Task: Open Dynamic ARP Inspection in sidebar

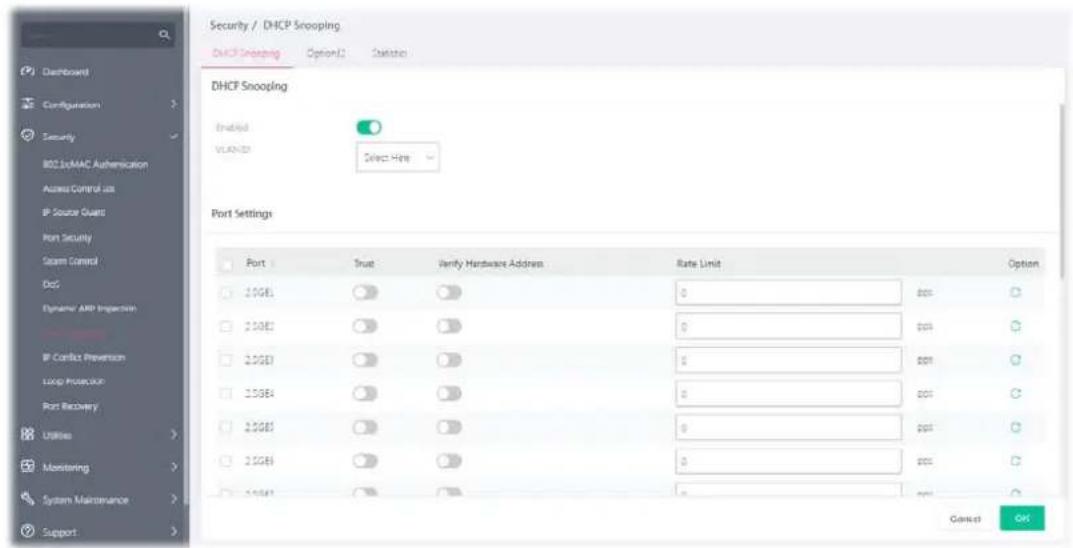Action: 89,309
